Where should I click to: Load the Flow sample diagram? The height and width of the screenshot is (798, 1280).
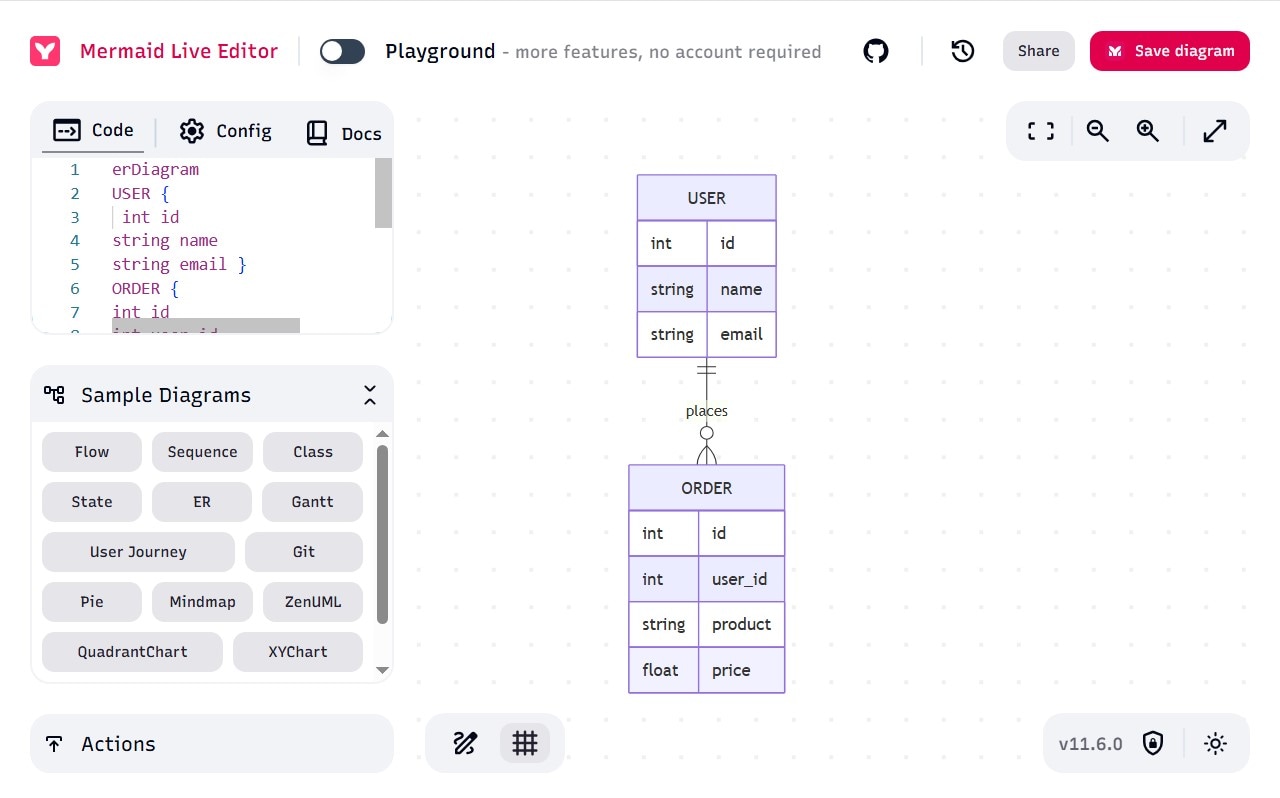pos(92,452)
